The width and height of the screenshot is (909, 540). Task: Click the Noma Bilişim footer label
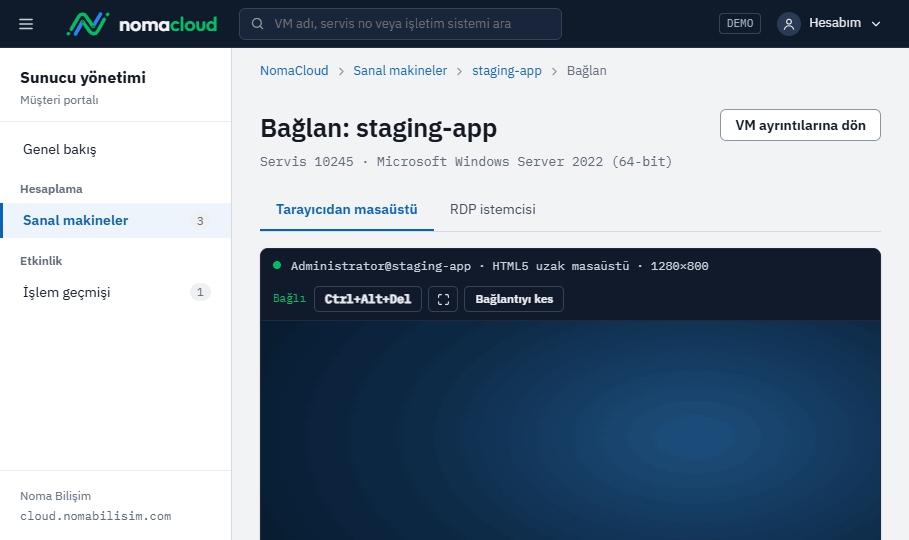click(x=56, y=496)
